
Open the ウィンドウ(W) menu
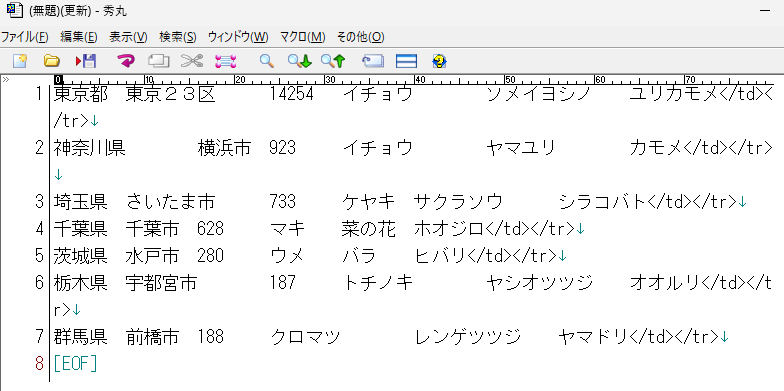coord(238,37)
